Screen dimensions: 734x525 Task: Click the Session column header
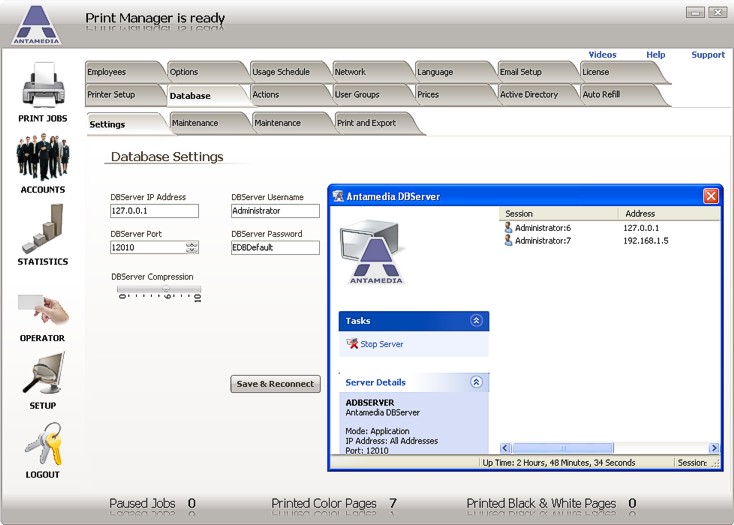point(559,213)
